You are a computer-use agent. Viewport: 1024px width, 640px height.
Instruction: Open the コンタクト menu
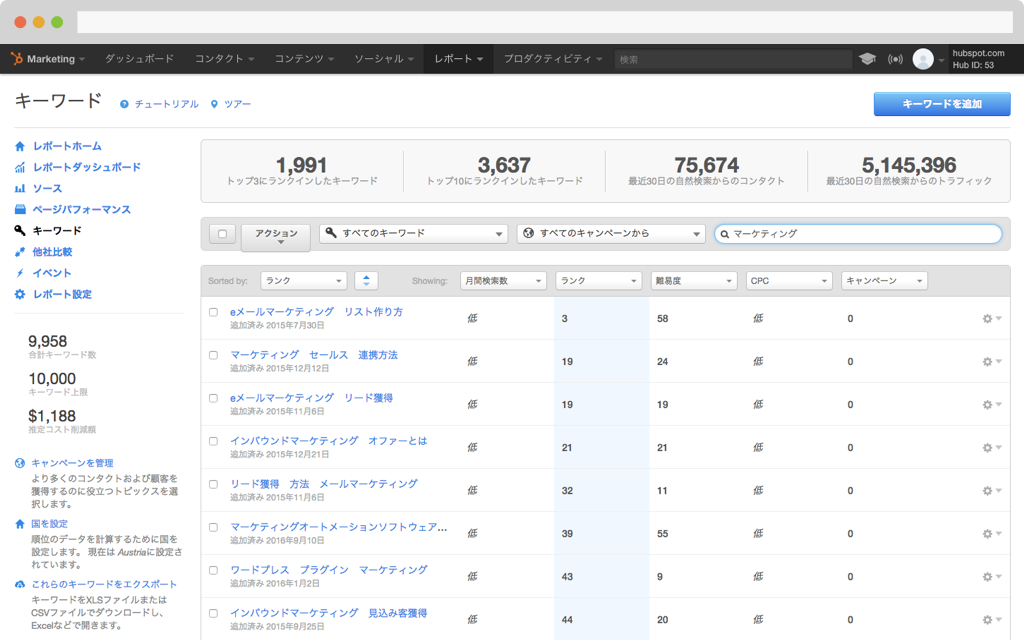click(225, 59)
